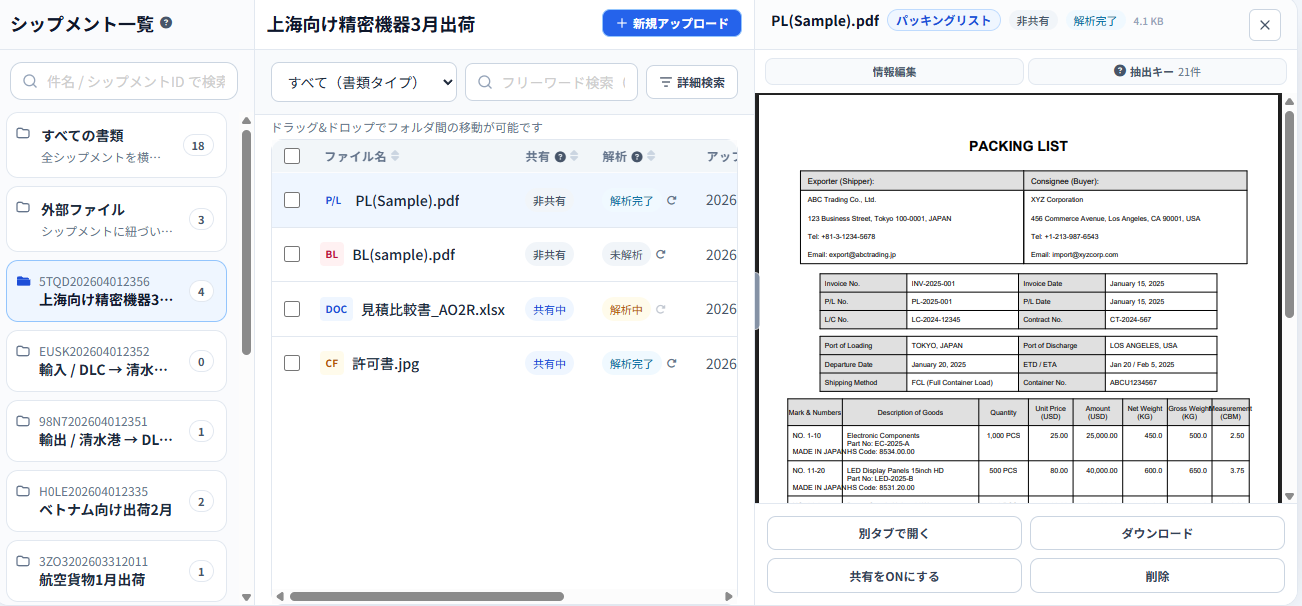
Task: Click the re-run analysis icon on 許可書.jpg
Action: click(x=671, y=363)
